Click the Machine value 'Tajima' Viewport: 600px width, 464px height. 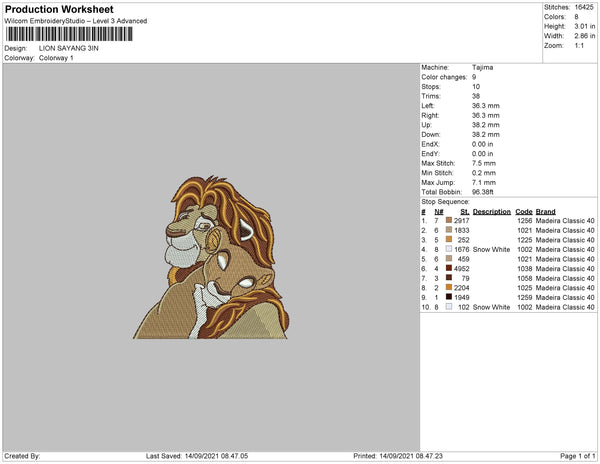point(482,67)
